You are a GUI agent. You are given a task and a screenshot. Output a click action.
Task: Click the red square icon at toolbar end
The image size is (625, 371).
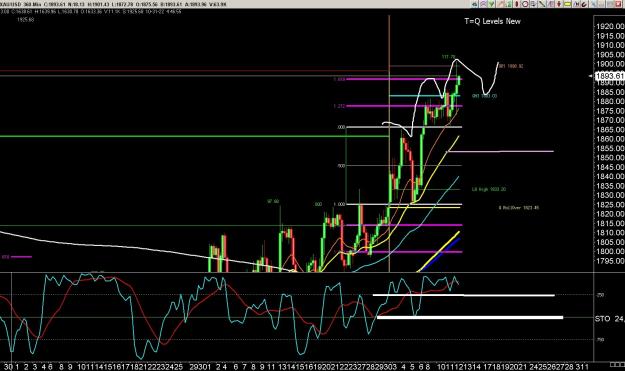[619, 4]
